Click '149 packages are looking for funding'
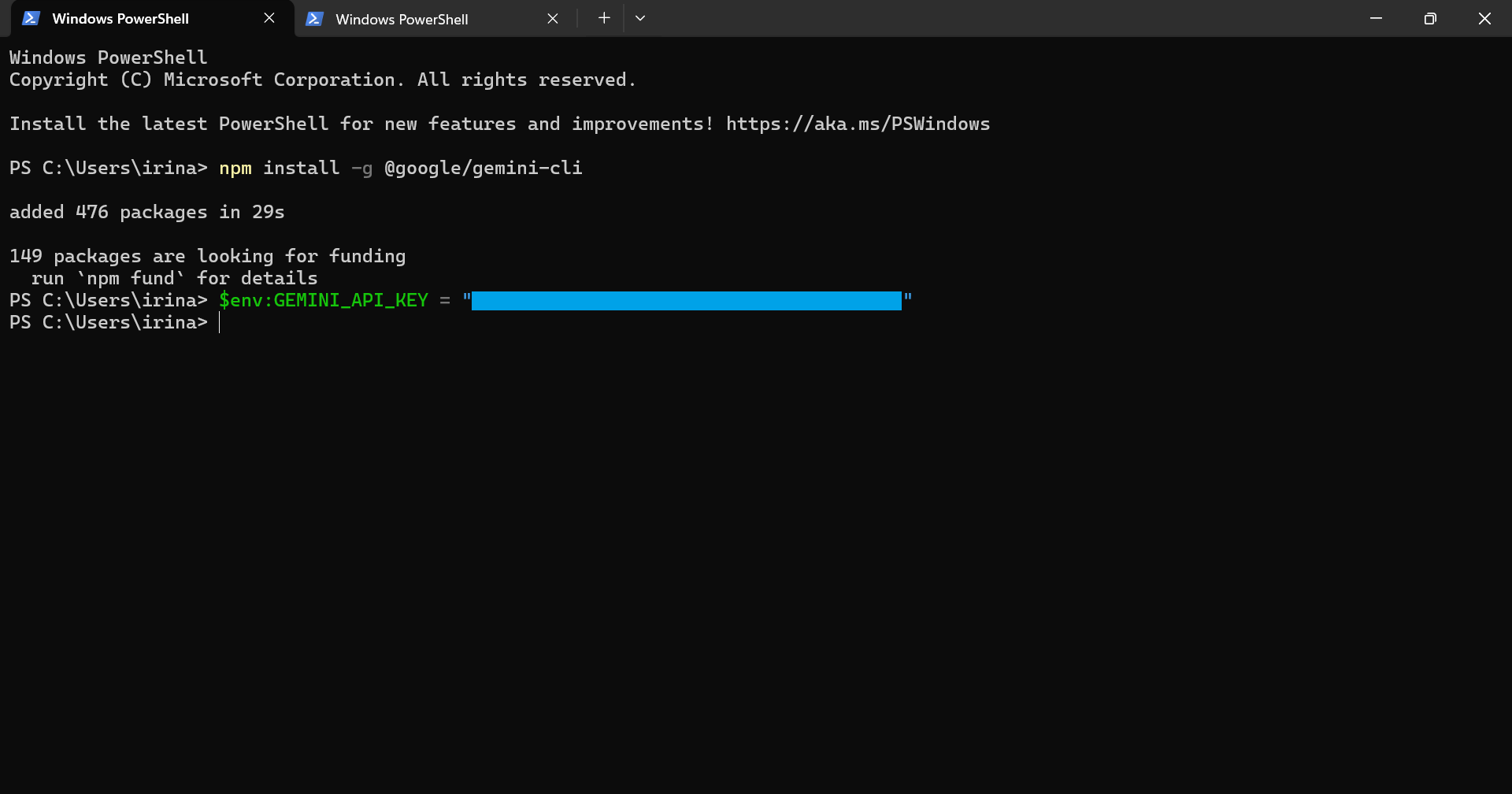The width and height of the screenshot is (1512, 794). (x=208, y=256)
